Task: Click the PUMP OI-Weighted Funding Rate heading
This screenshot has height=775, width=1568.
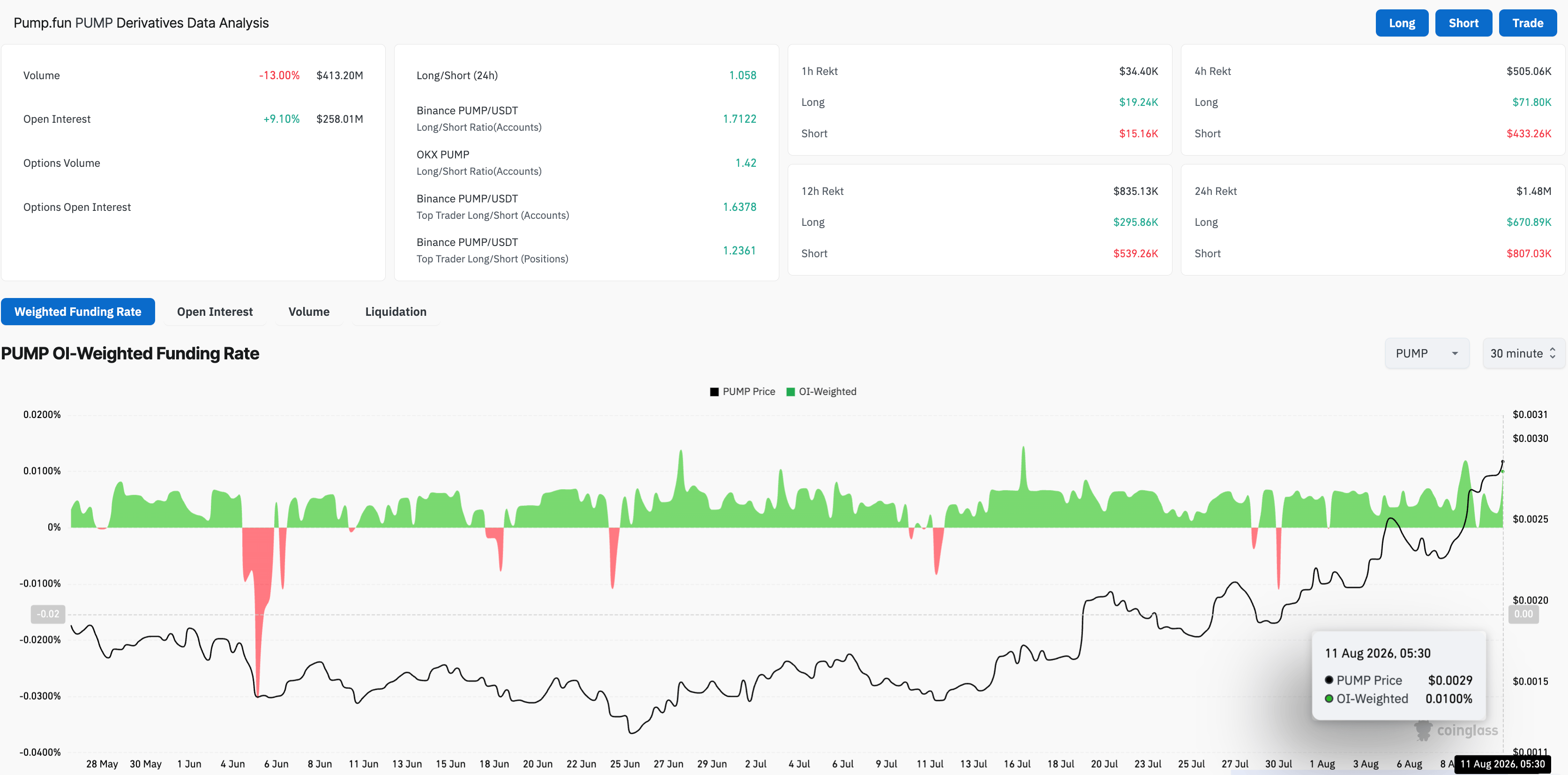Action: 130,354
